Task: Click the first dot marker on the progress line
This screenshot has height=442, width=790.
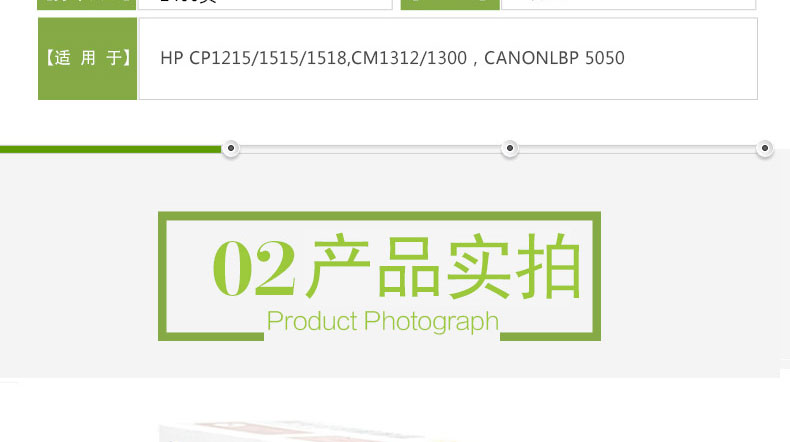Action: [231, 148]
